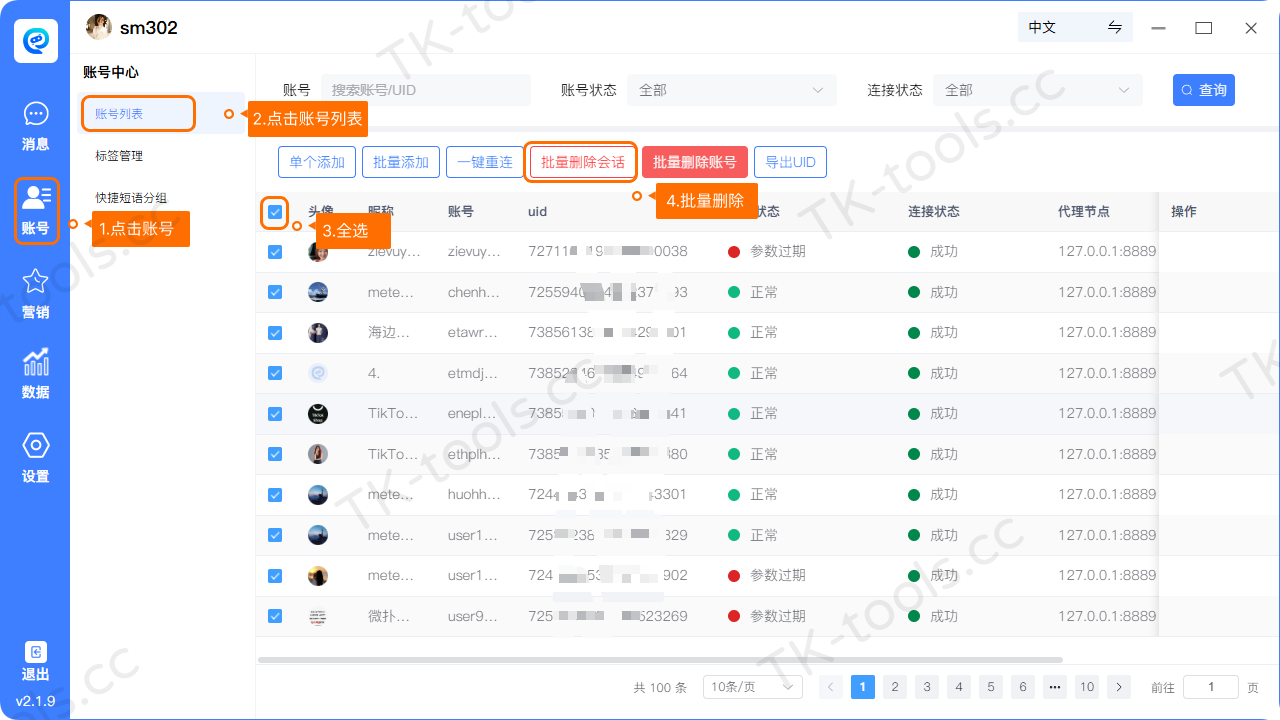Open the 数据 data section
The image size is (1280, 720).
(35, 374)
